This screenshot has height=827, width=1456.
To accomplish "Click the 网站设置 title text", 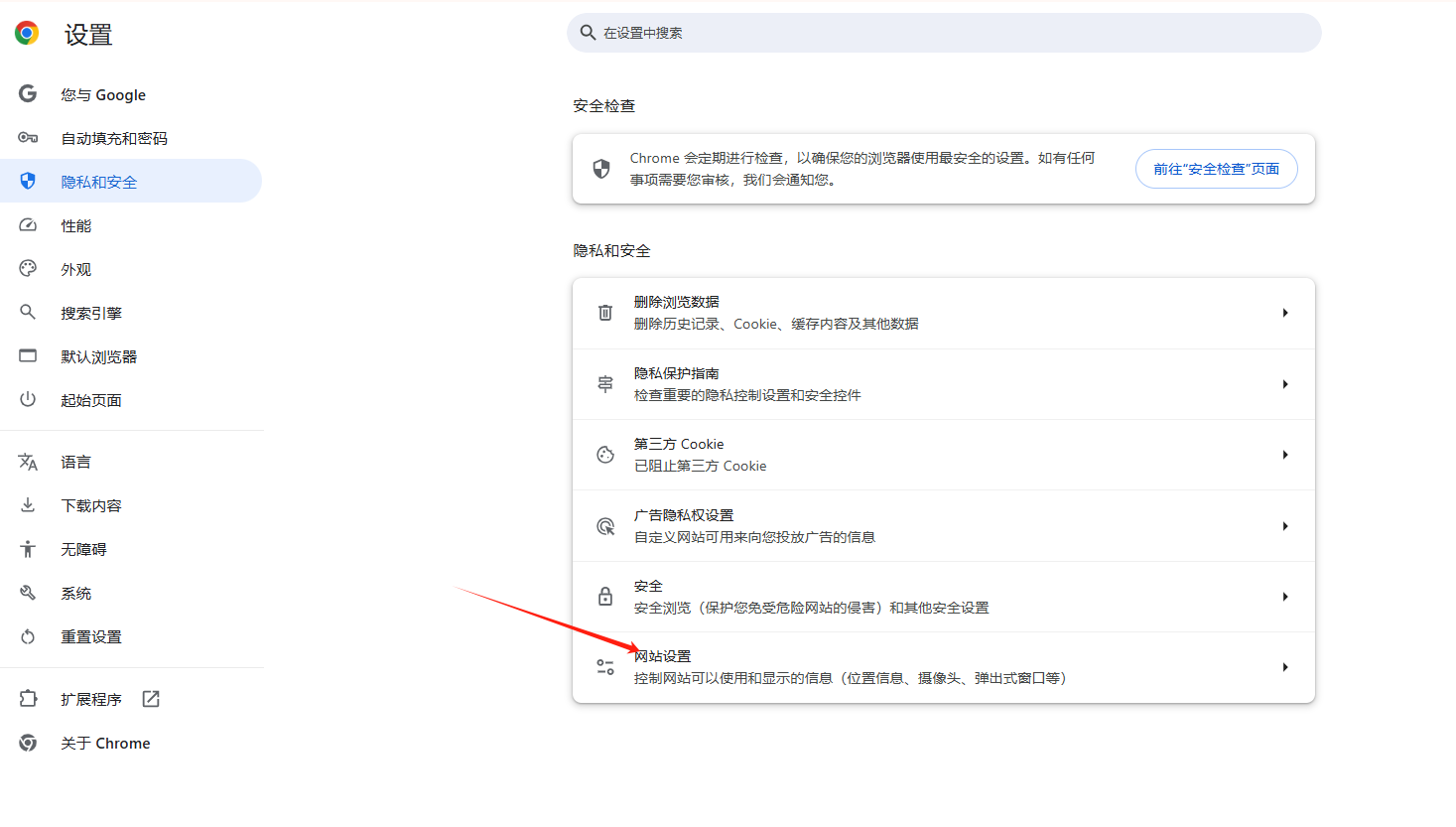I will pyautogui.click(x=663, y=656).
